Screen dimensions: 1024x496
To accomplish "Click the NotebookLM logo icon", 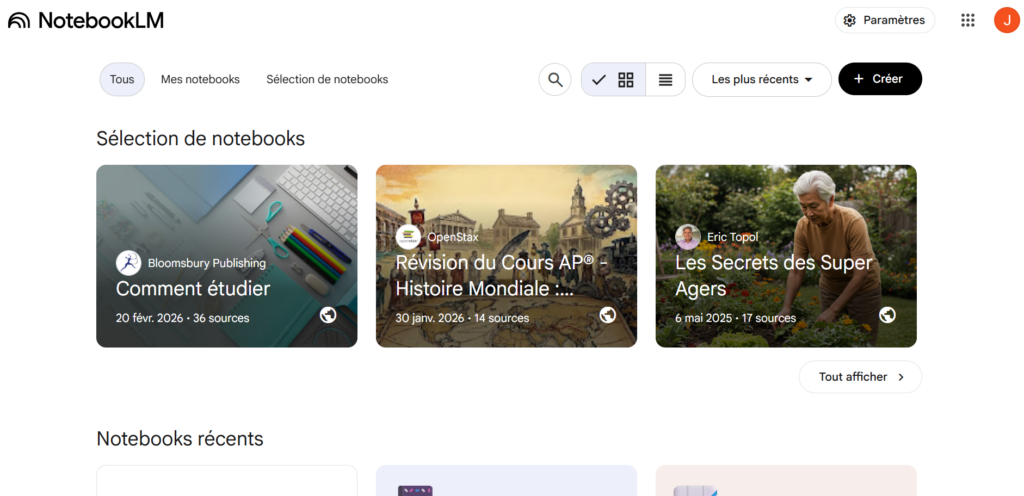I will click(x=19, y=20).
